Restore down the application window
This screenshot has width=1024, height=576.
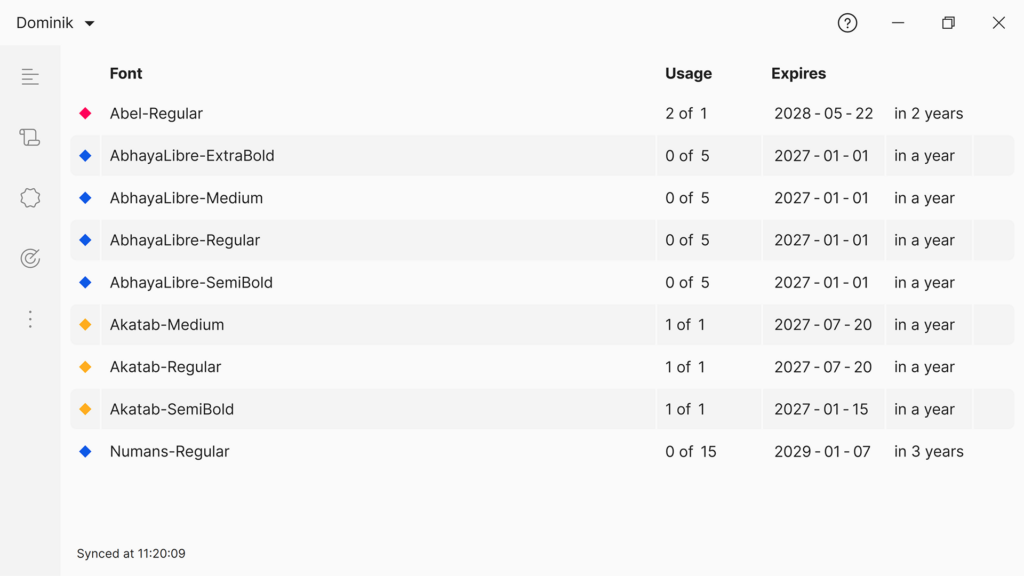tap(948, 23)
